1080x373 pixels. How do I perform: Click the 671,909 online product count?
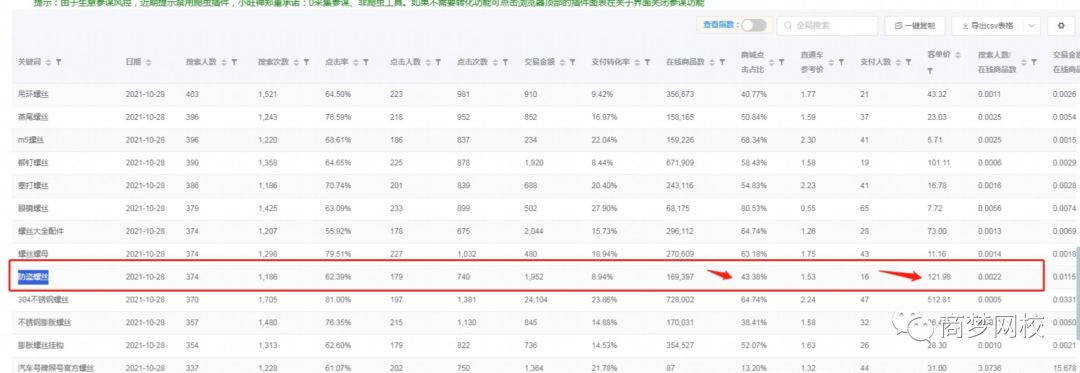pyautogui.click(x=680, y=162)
